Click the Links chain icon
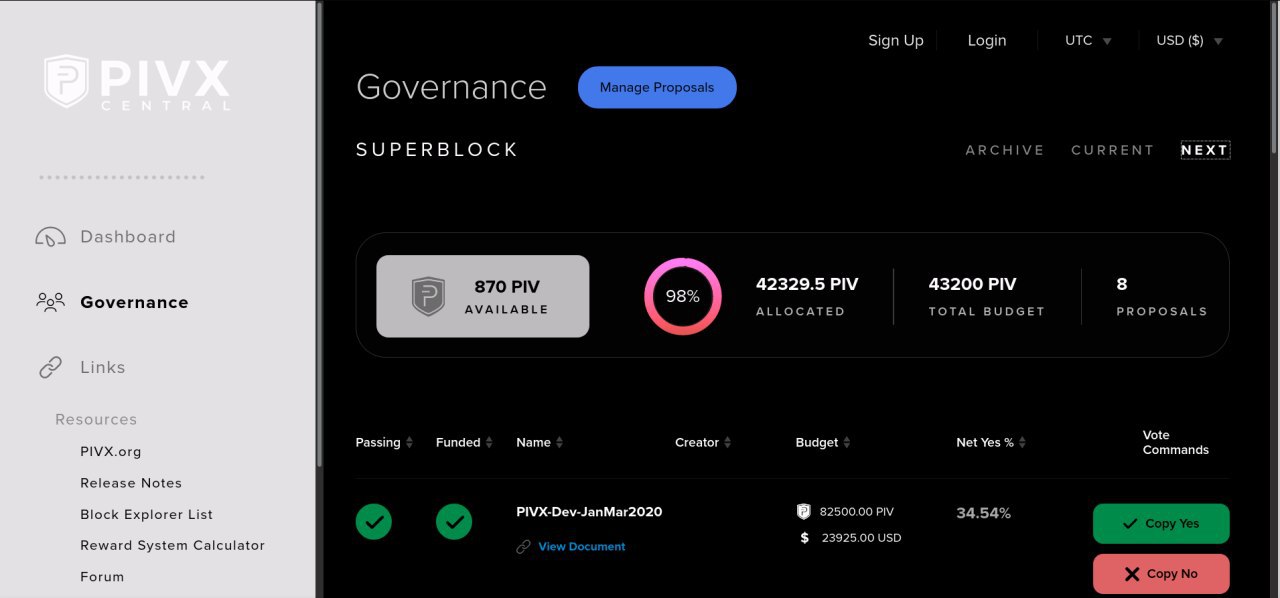 [50, 367]
